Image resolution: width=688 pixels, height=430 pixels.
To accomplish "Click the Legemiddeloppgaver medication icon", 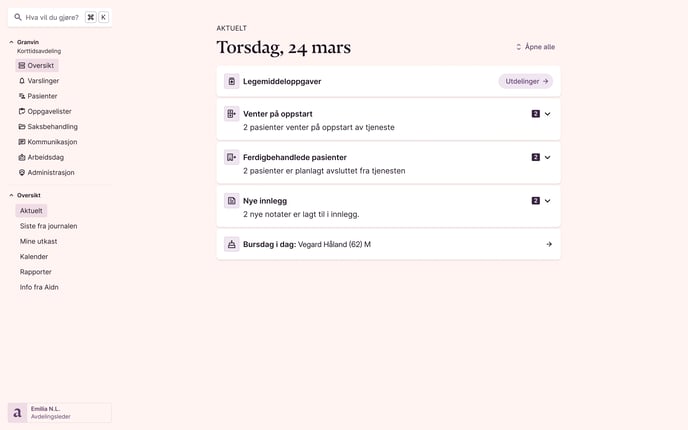I will pos(232,81).
